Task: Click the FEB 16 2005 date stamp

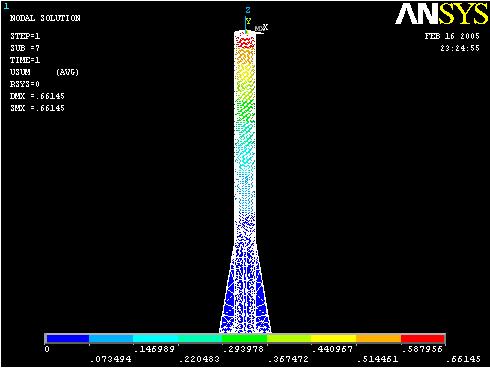Action: click(452, 36)
